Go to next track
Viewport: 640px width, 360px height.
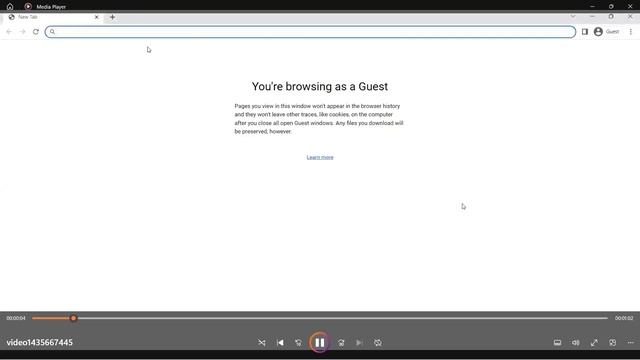(359, 342)
